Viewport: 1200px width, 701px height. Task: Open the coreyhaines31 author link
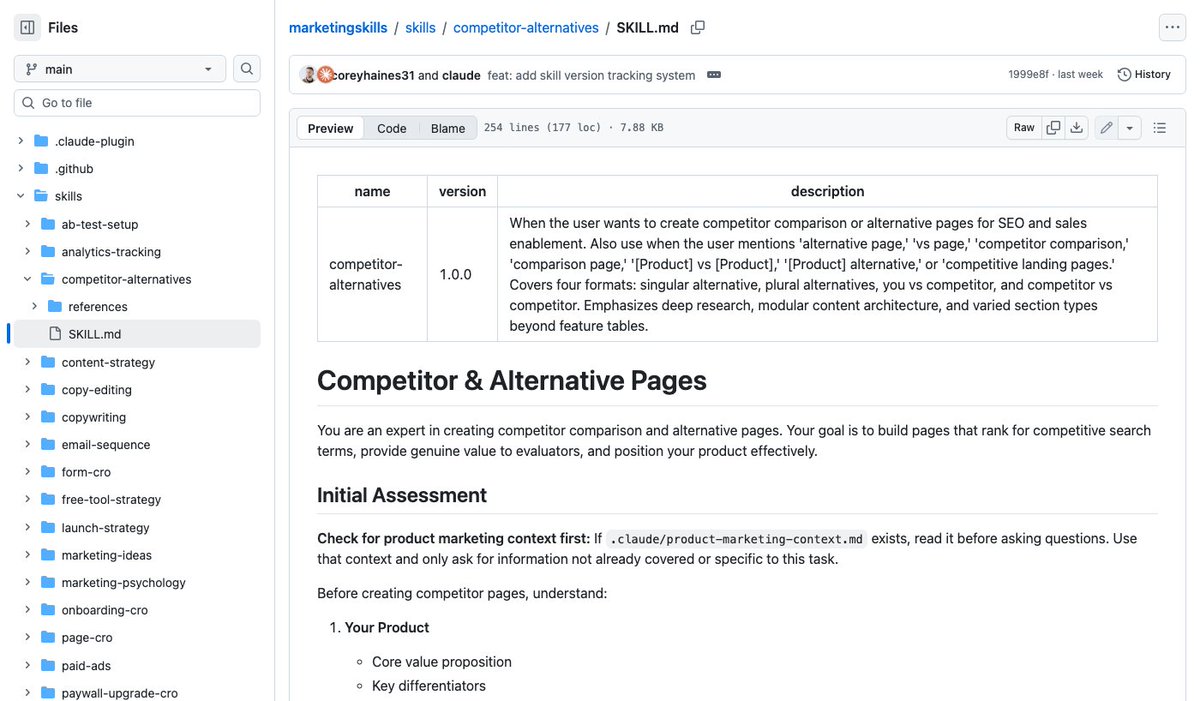(374, 75)
